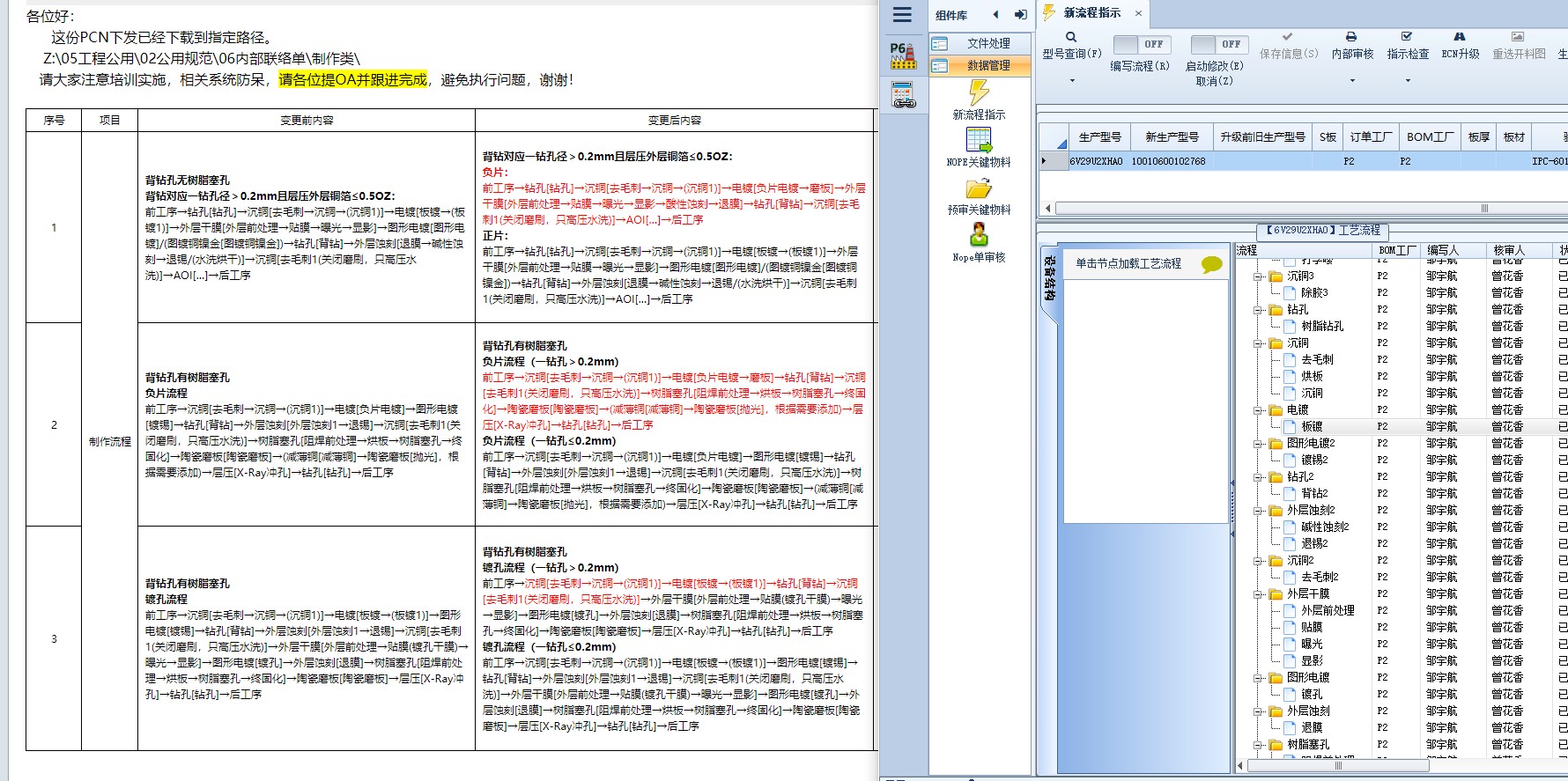Click 内部审核 printer icon

point(1351,36)
